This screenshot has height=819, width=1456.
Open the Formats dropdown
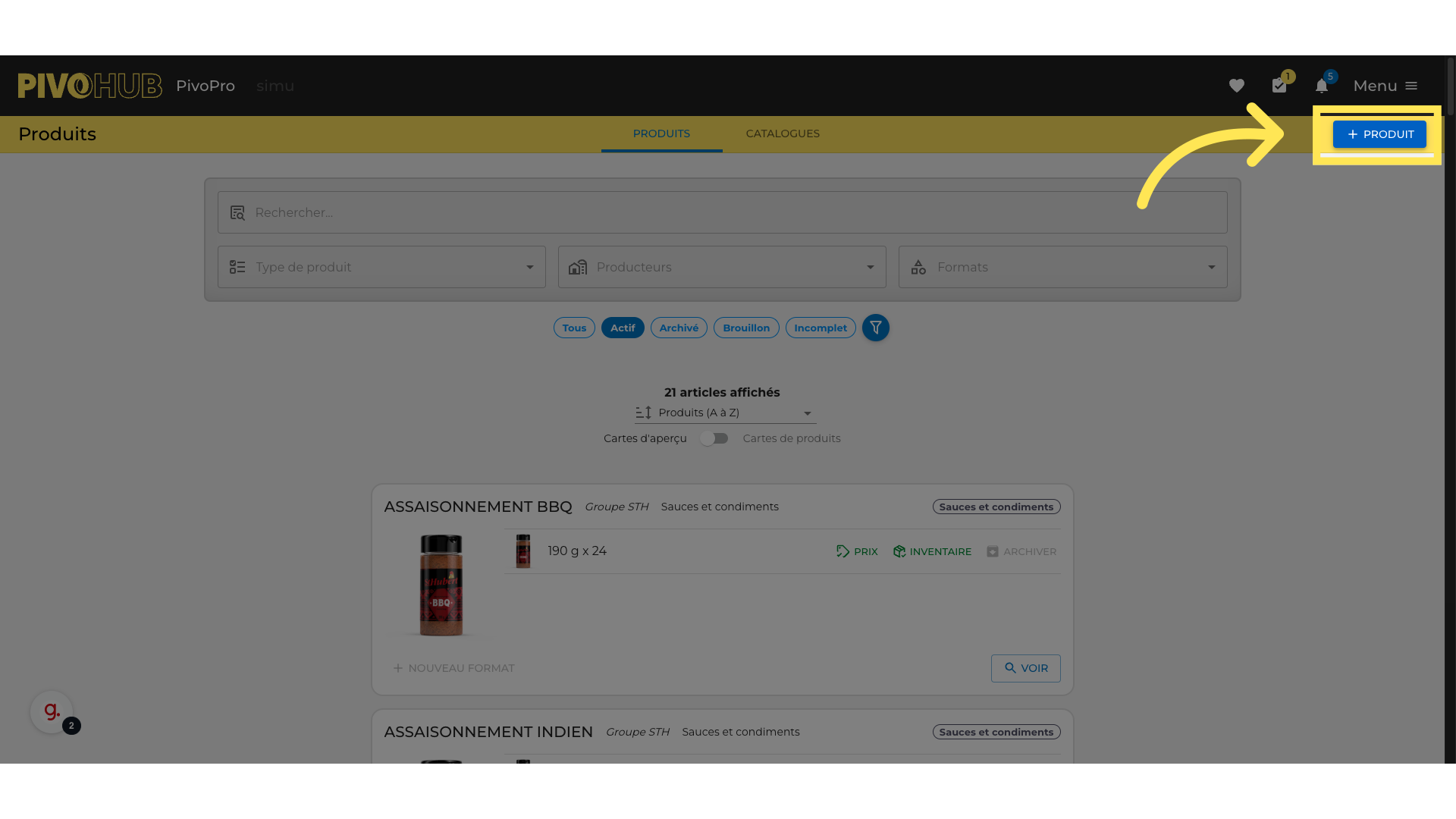tap(1062, 267)
